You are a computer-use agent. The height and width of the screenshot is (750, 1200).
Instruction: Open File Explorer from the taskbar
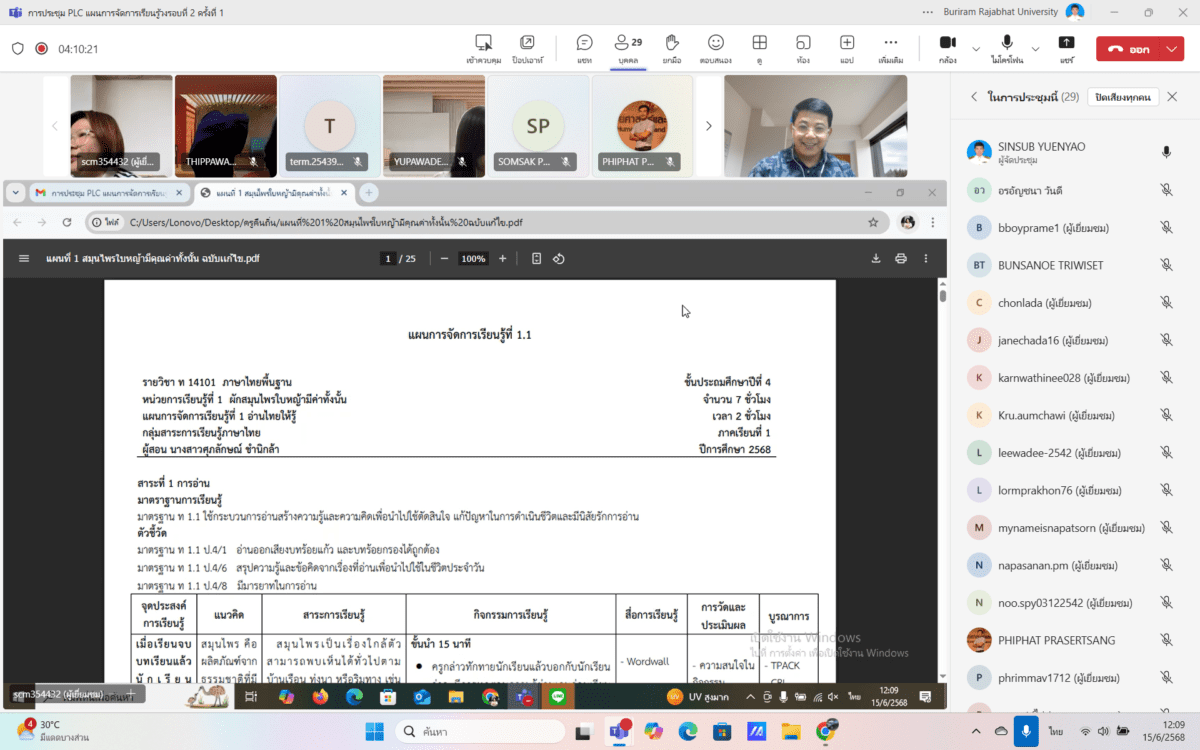(x=791, y=731)
